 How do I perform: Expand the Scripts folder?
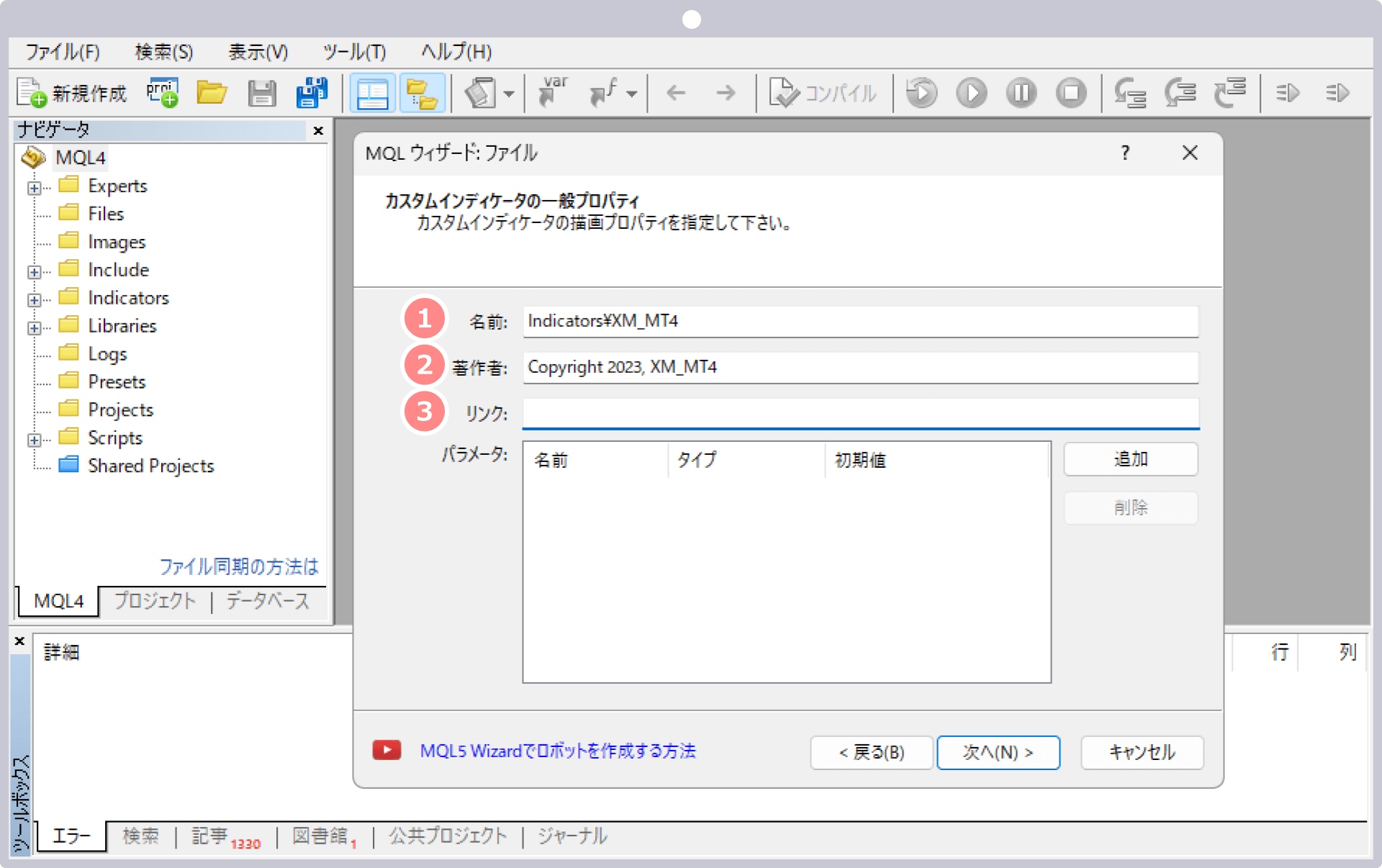pyautogui.click(x=34, y=440)
